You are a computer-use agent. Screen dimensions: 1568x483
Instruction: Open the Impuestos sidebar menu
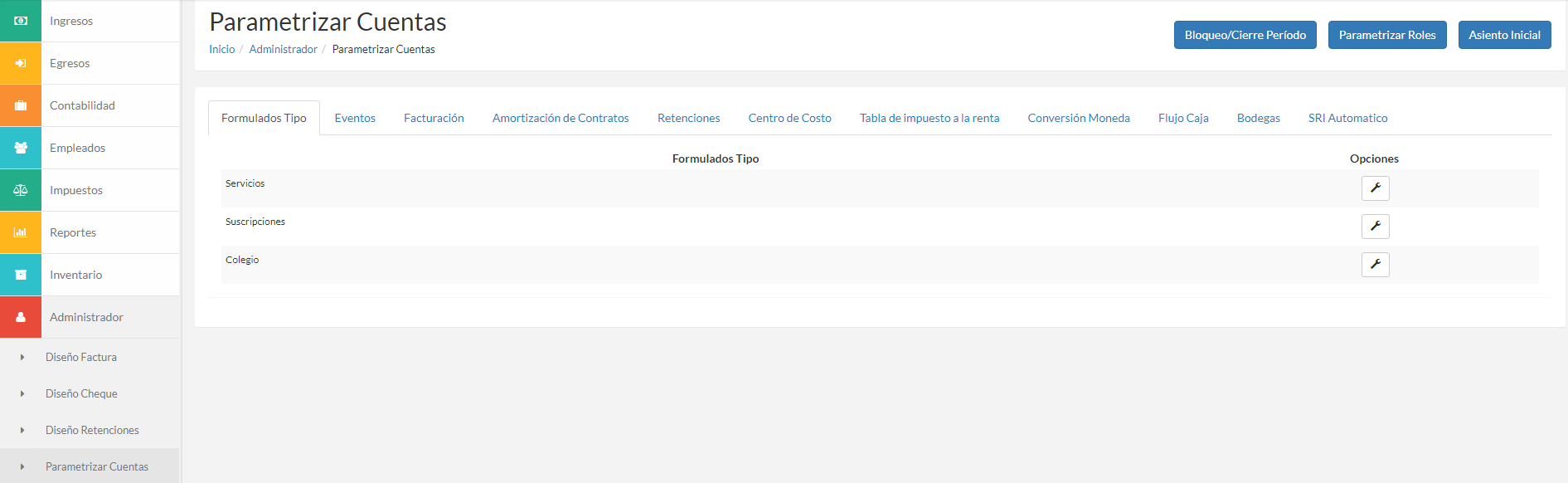90,190
